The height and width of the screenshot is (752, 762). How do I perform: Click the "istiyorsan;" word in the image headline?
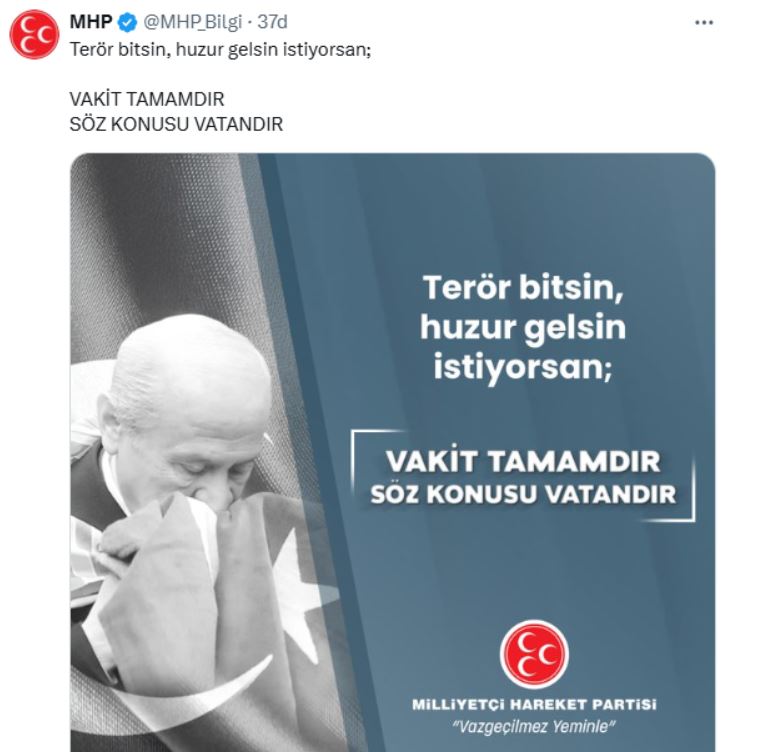coord(523,367)
